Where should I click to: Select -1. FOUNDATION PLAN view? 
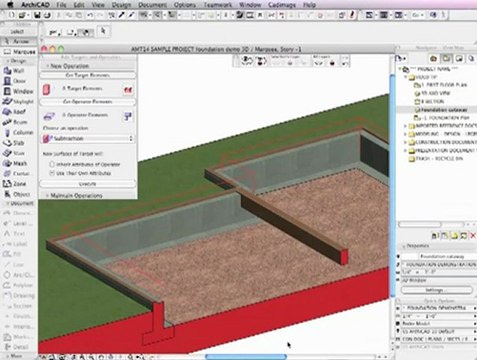coord(443,118)
